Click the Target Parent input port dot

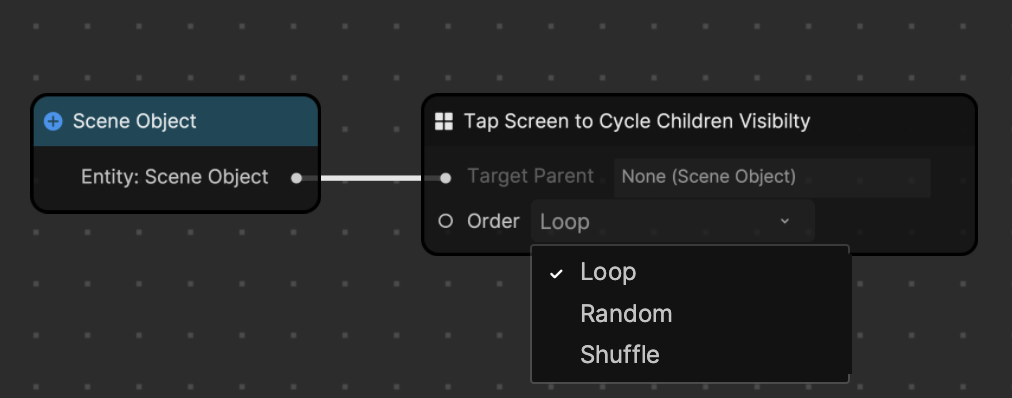(445, 178)
